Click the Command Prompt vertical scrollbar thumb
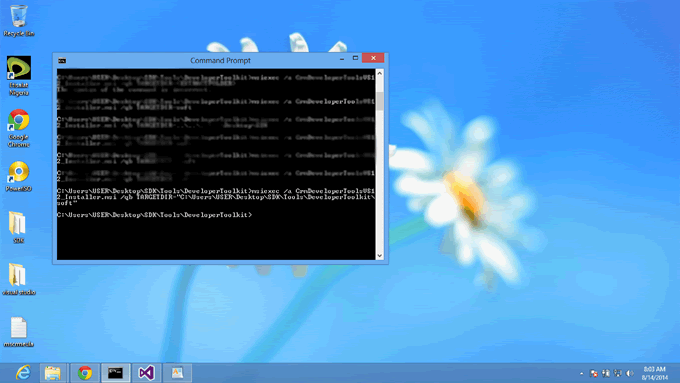This screenshot has width=680, height=383. (x=379, y=101)
